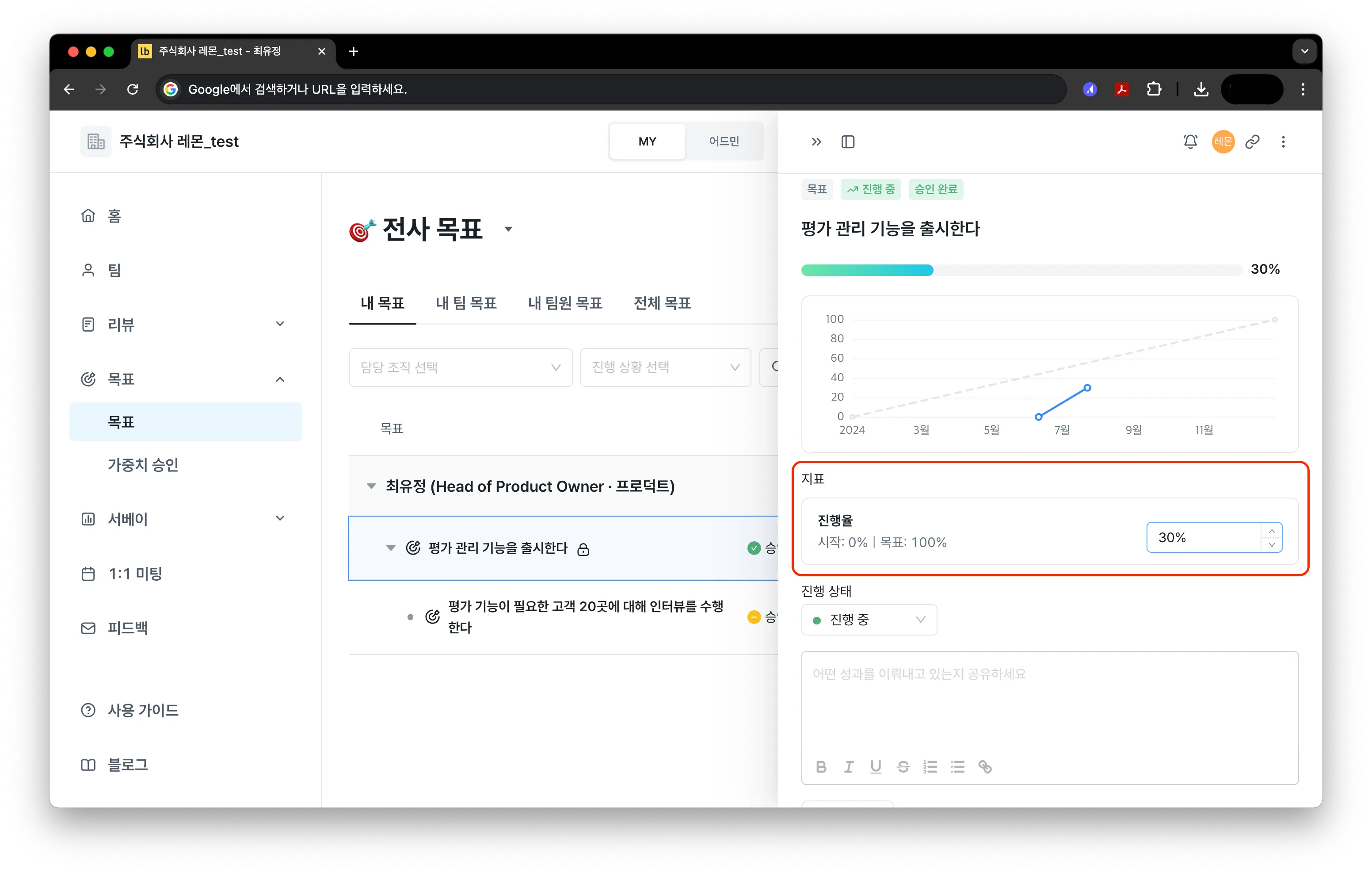Close the 주식회사 레몬_test browser tab

click(x=321, y=51)
